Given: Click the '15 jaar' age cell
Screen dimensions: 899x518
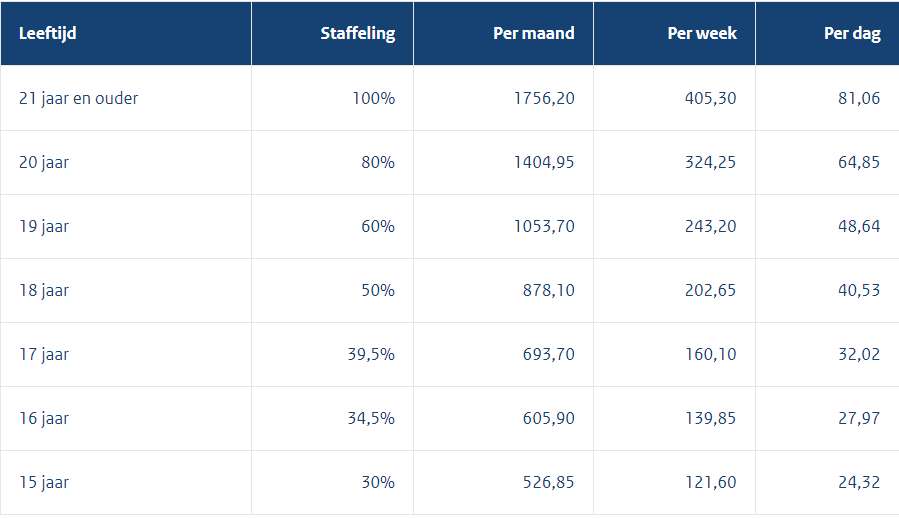Looking at the screenshot, I should point(44,482).
